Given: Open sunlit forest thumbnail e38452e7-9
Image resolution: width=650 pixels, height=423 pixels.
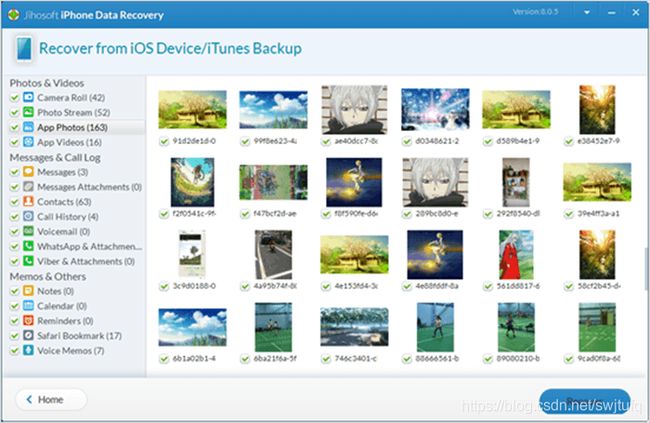Looking at the screenshot, I should coord(597,109).
